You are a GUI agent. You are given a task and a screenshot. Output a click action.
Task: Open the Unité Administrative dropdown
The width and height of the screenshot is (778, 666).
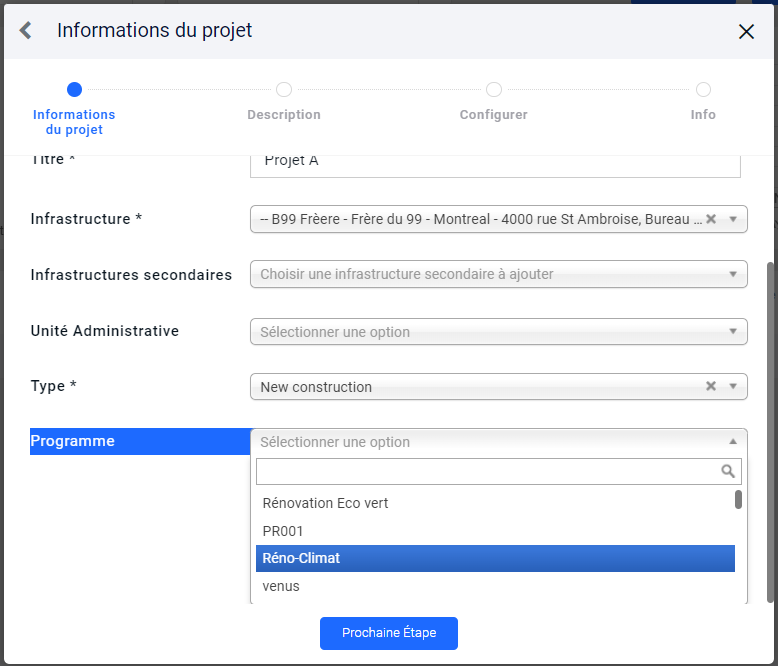(x=733, y=331)
